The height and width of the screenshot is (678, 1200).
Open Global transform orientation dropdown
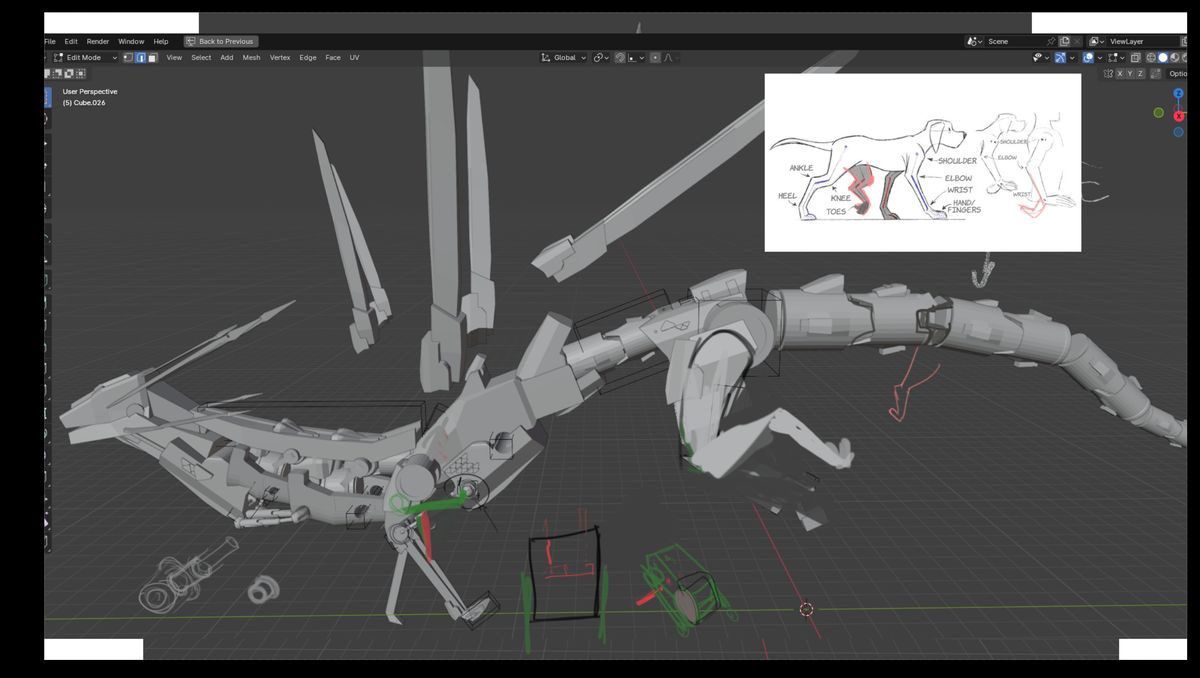[x=564, y=58]
